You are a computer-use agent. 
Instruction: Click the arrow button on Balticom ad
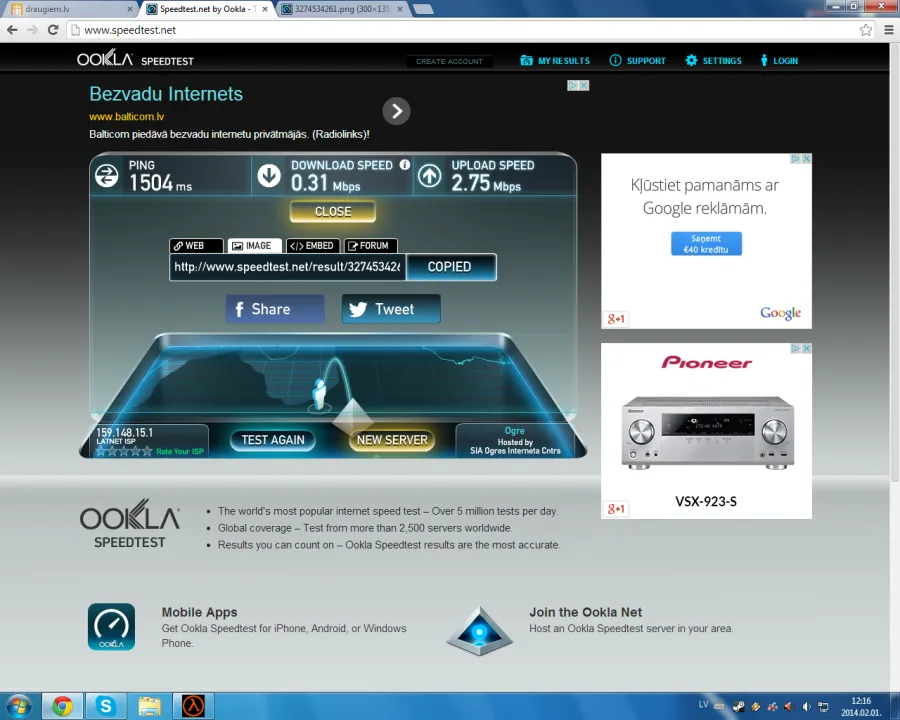pos(397,111)
